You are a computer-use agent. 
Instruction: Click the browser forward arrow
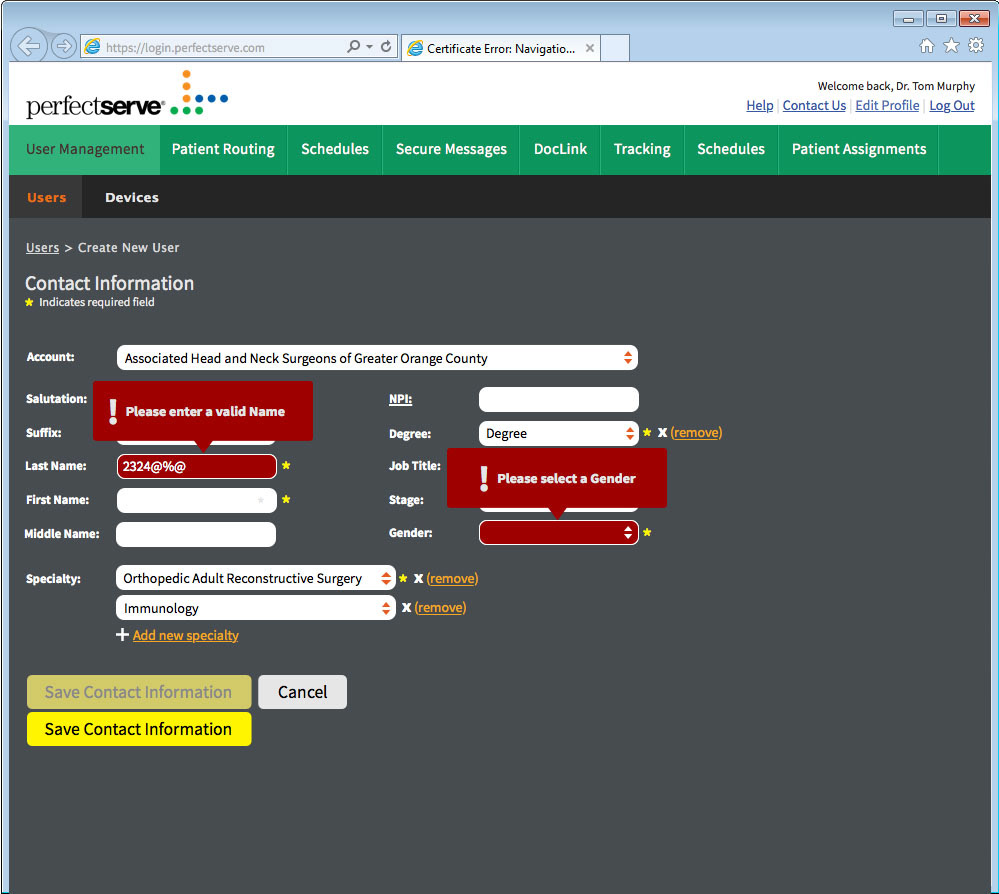point(63,46)
